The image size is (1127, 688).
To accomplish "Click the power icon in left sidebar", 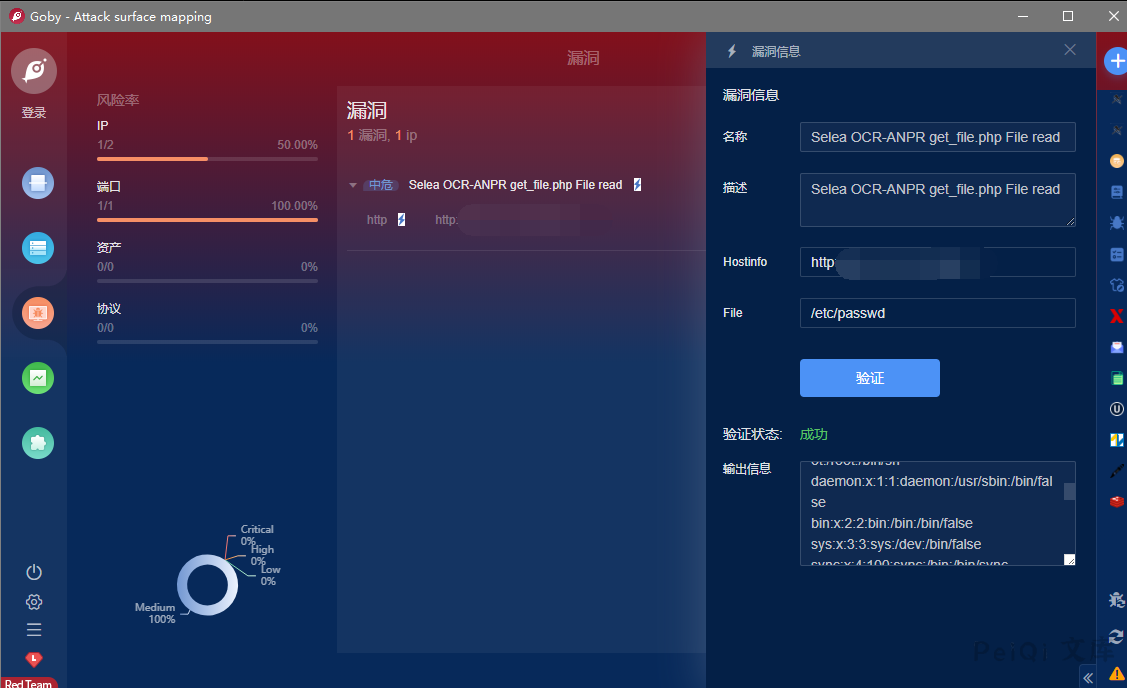I will [34, 572].
